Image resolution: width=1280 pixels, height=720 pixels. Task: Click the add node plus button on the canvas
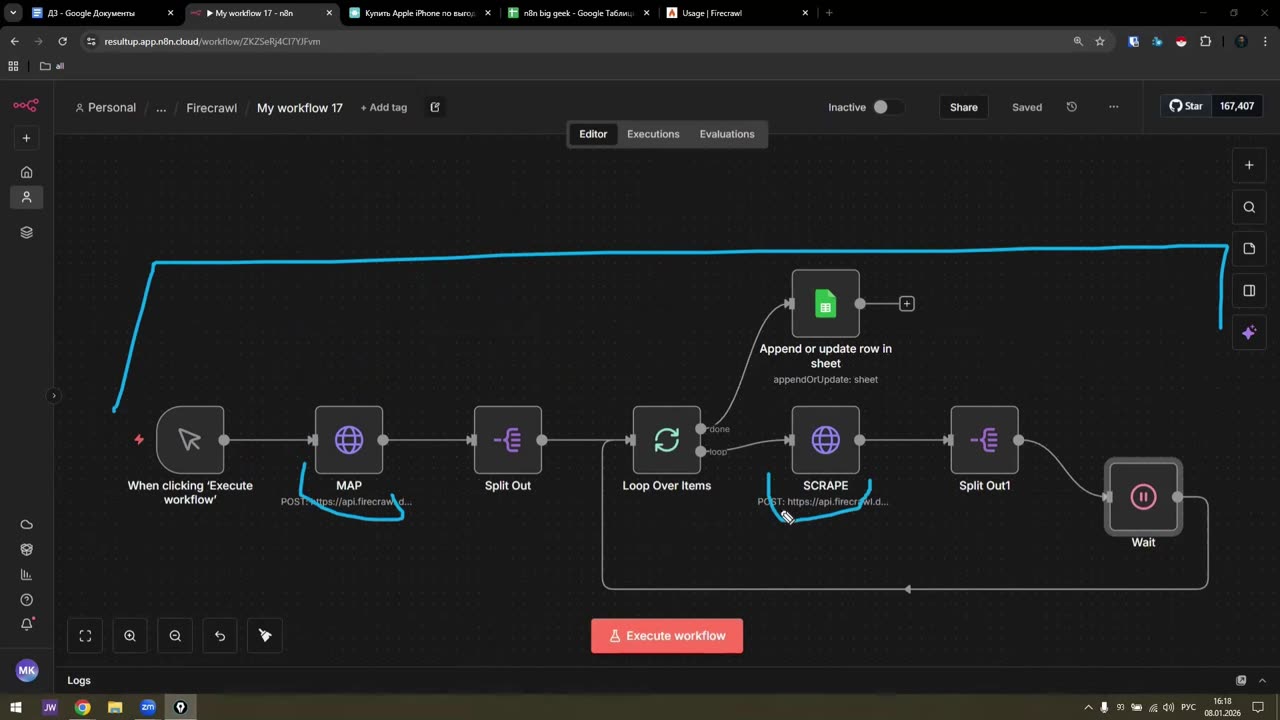[1249, 165]
